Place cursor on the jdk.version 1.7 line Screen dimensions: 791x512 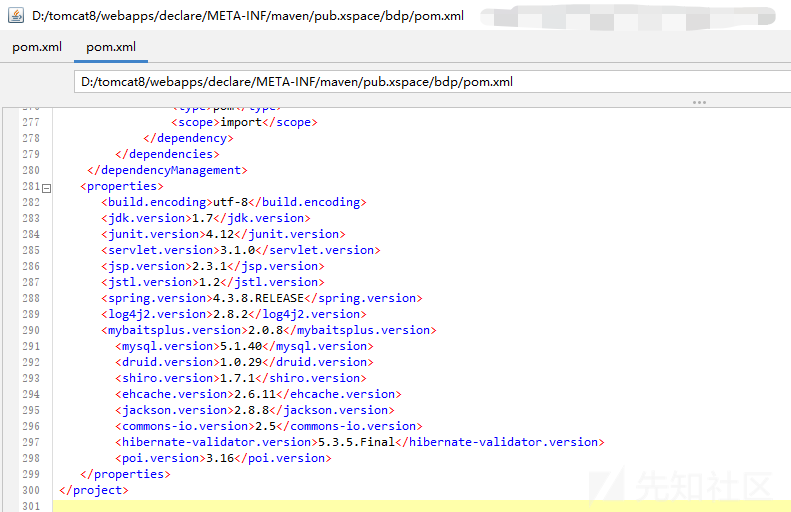(205, 218)
